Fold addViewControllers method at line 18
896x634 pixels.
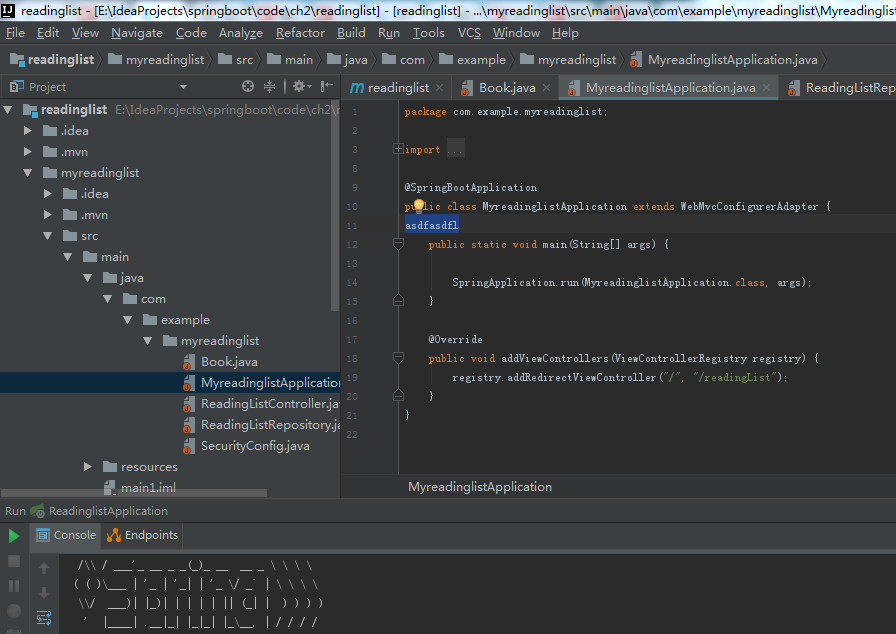(398, 358)
